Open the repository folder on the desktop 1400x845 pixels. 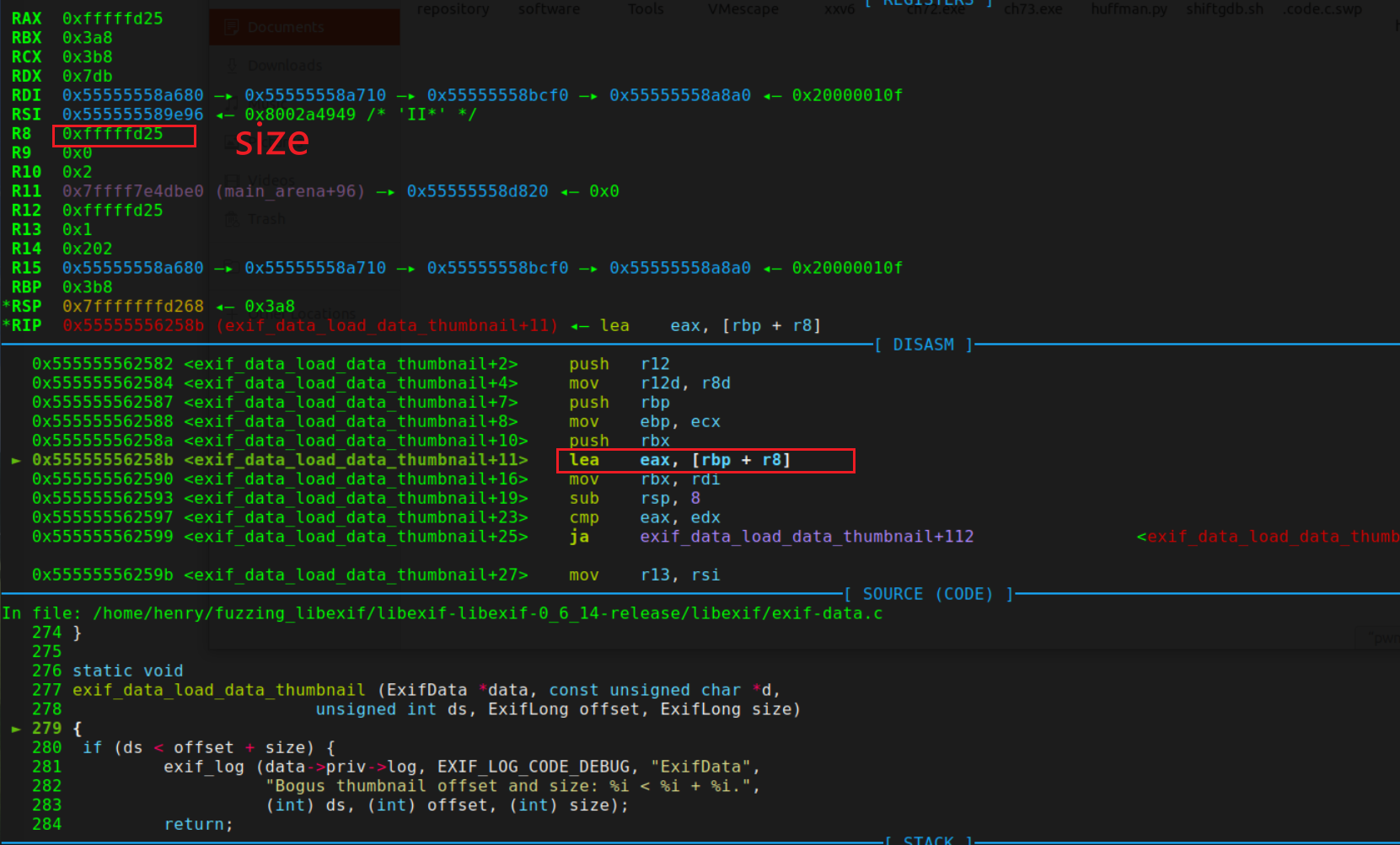pyautogui.click(x=453, y=9)
